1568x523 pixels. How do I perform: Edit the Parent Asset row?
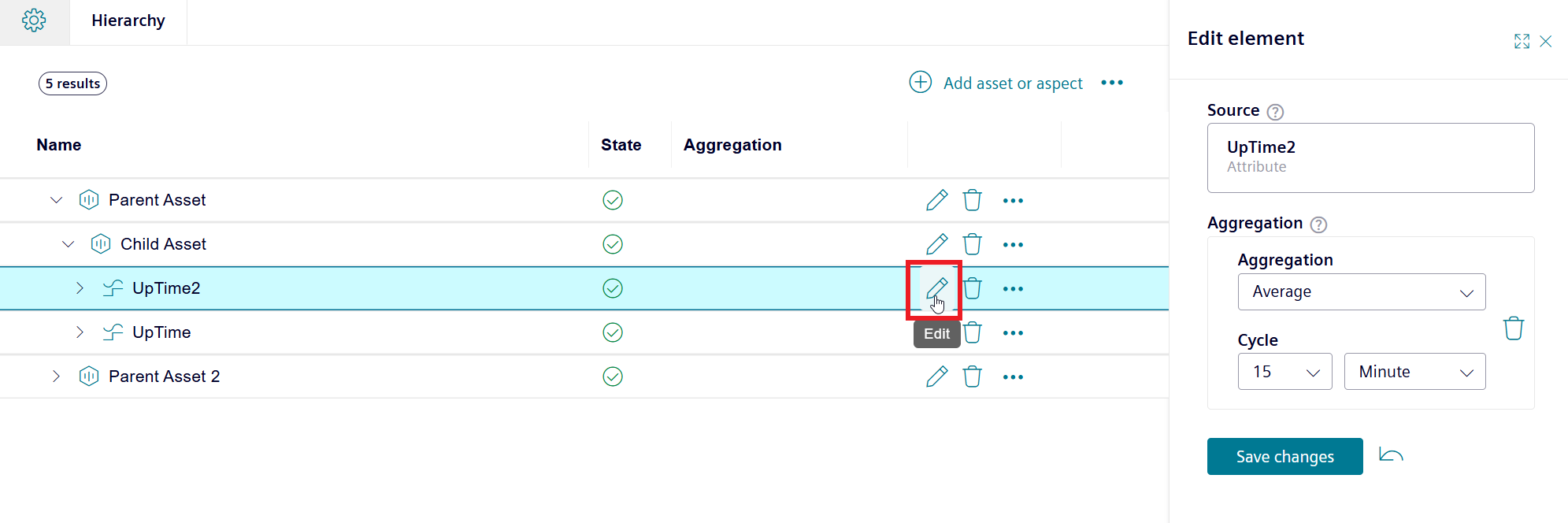tap(936, 200)
